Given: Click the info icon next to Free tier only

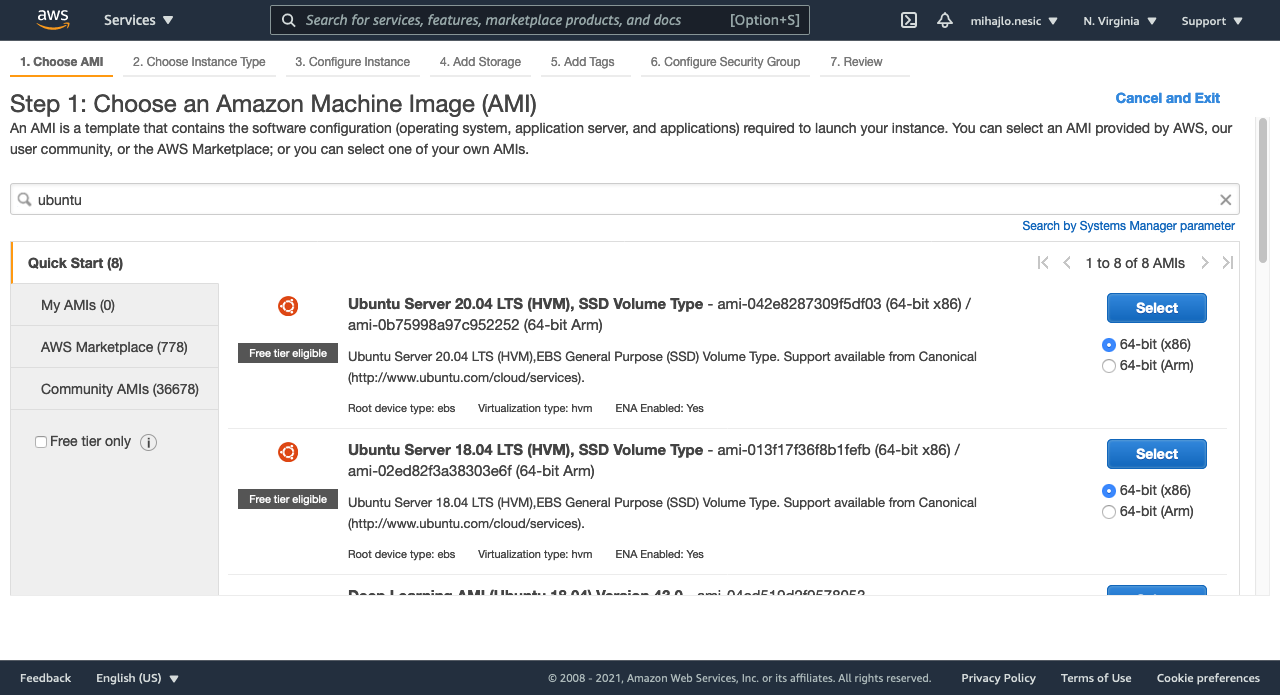Looking at the screenshot, I should tap(149, 442).
